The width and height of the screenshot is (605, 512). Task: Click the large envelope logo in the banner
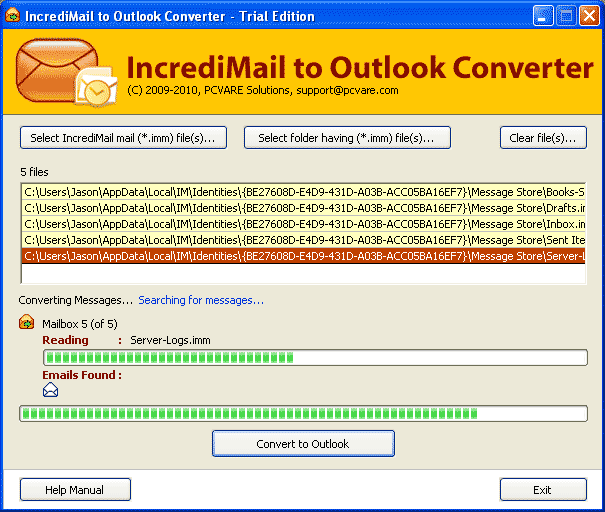click(66, 72)
